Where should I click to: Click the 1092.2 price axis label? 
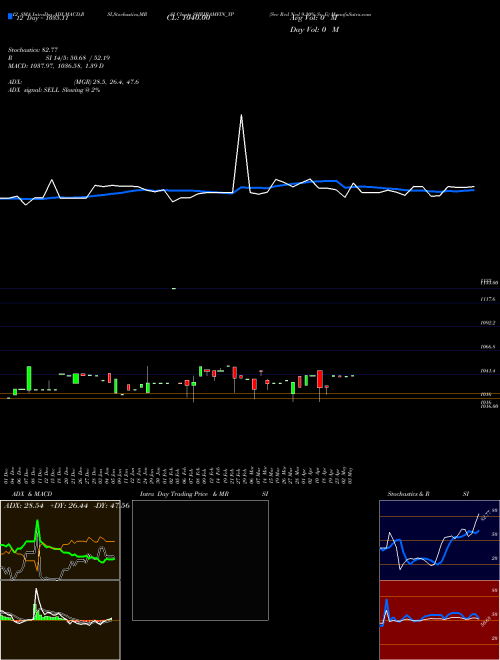tap(487, 323)
